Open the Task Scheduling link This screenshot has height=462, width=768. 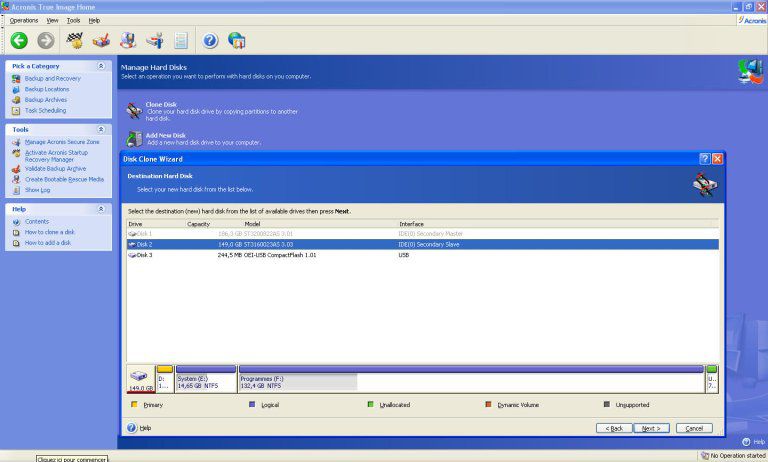(x=46, y=111)
